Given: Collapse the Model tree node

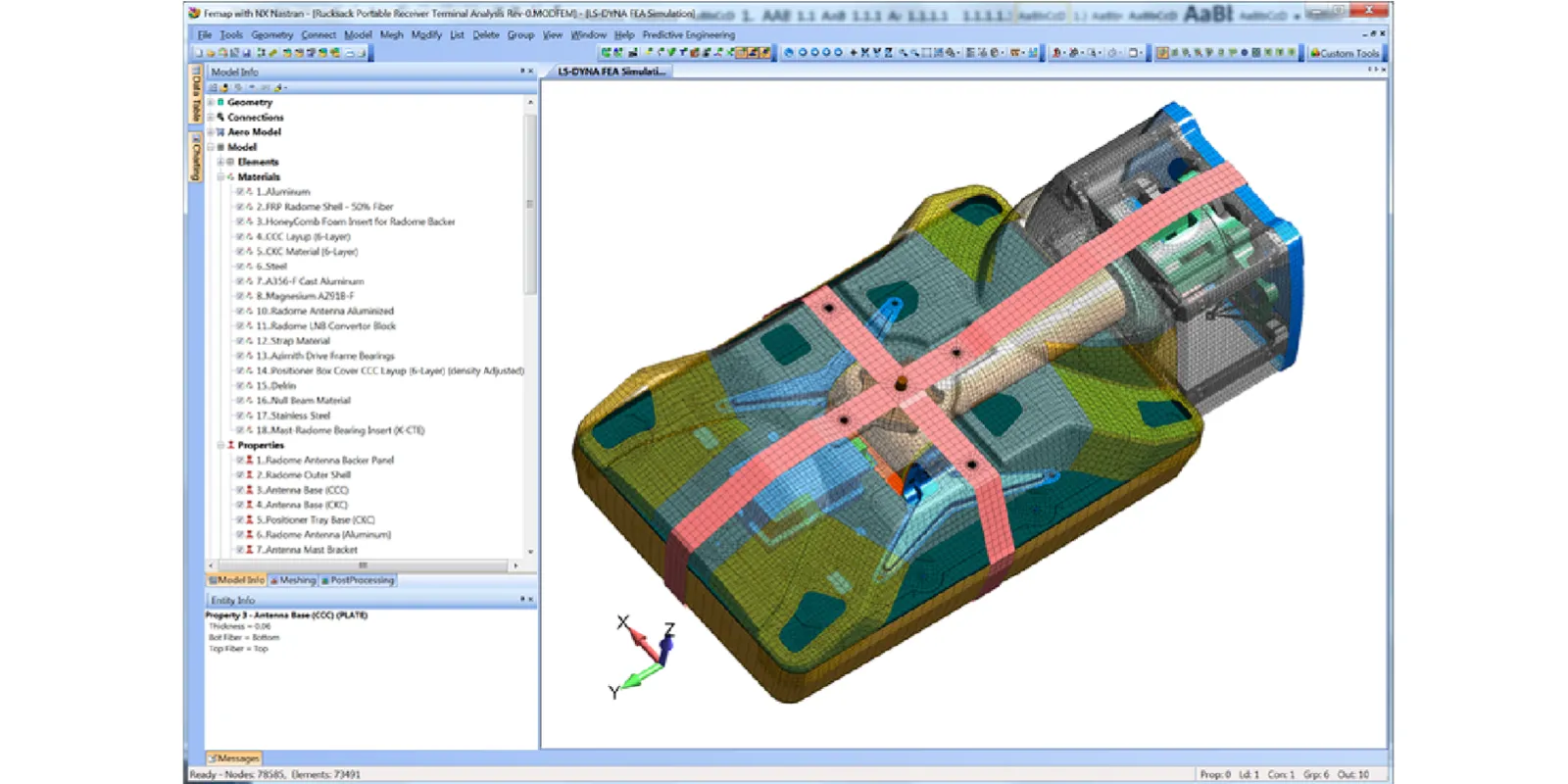Looking at the screenshot, I should (210, 147).
